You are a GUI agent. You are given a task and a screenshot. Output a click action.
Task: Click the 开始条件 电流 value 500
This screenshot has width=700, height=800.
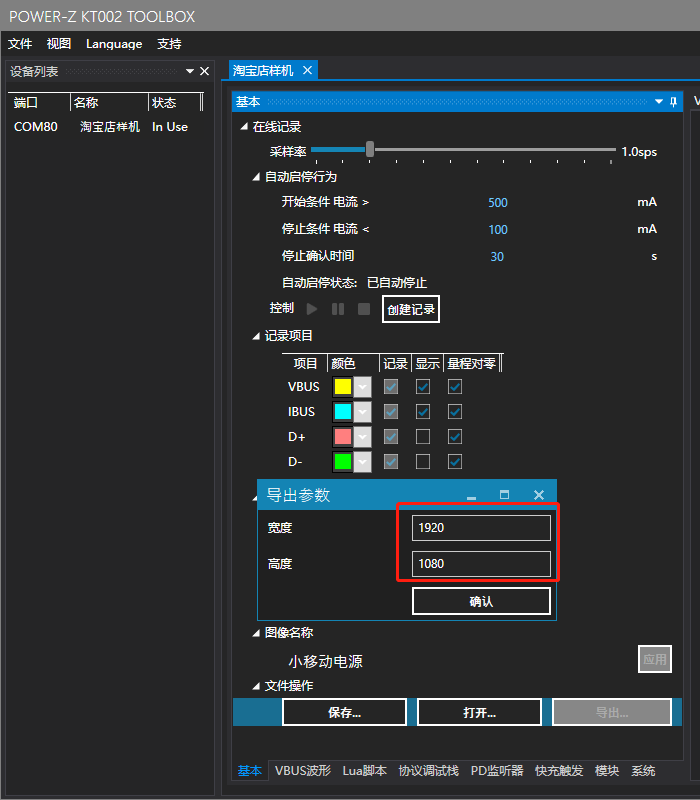(498, 203)
